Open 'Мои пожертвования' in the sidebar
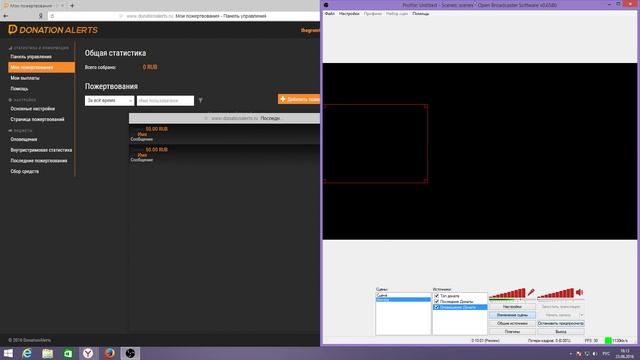This screenshot has height=360, width=640. 41,67
